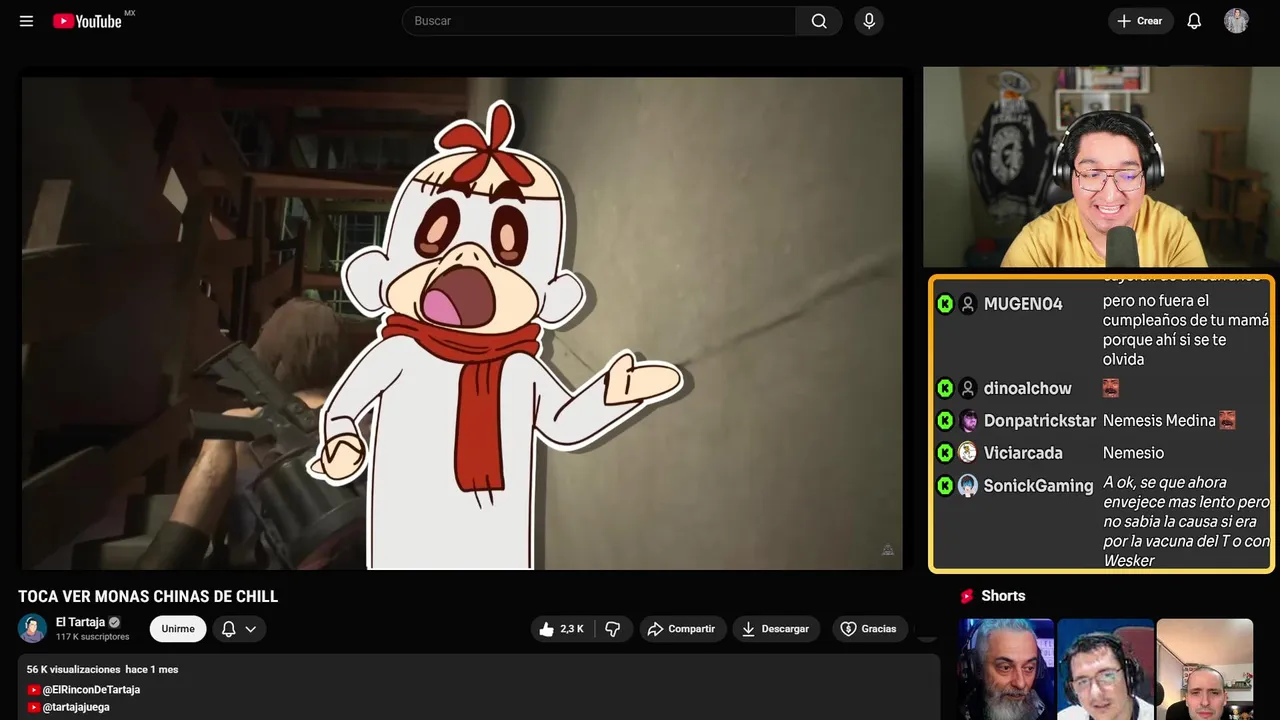Click Viciarcada username in chat
Screen dimensions: 1280x720
[x=1023, y=453]
